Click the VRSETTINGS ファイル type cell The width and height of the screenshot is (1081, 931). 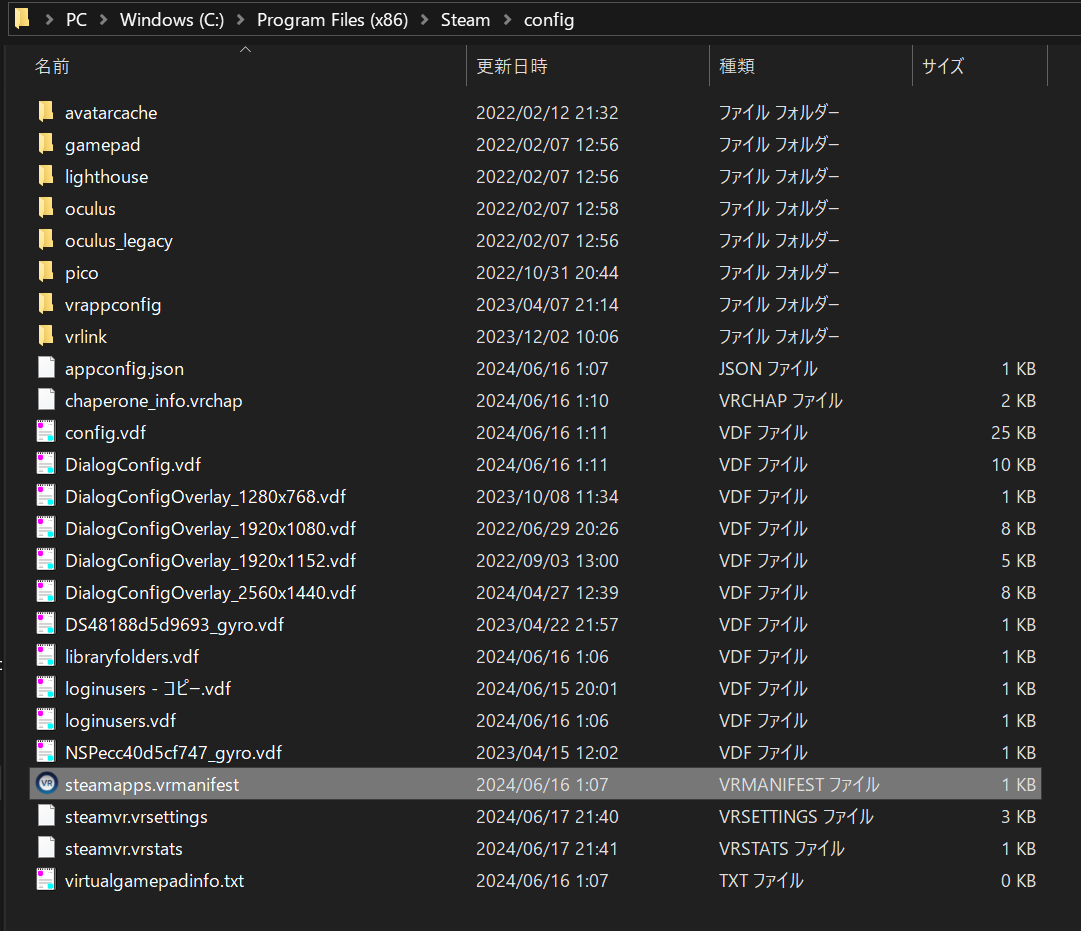click(796, 817)
